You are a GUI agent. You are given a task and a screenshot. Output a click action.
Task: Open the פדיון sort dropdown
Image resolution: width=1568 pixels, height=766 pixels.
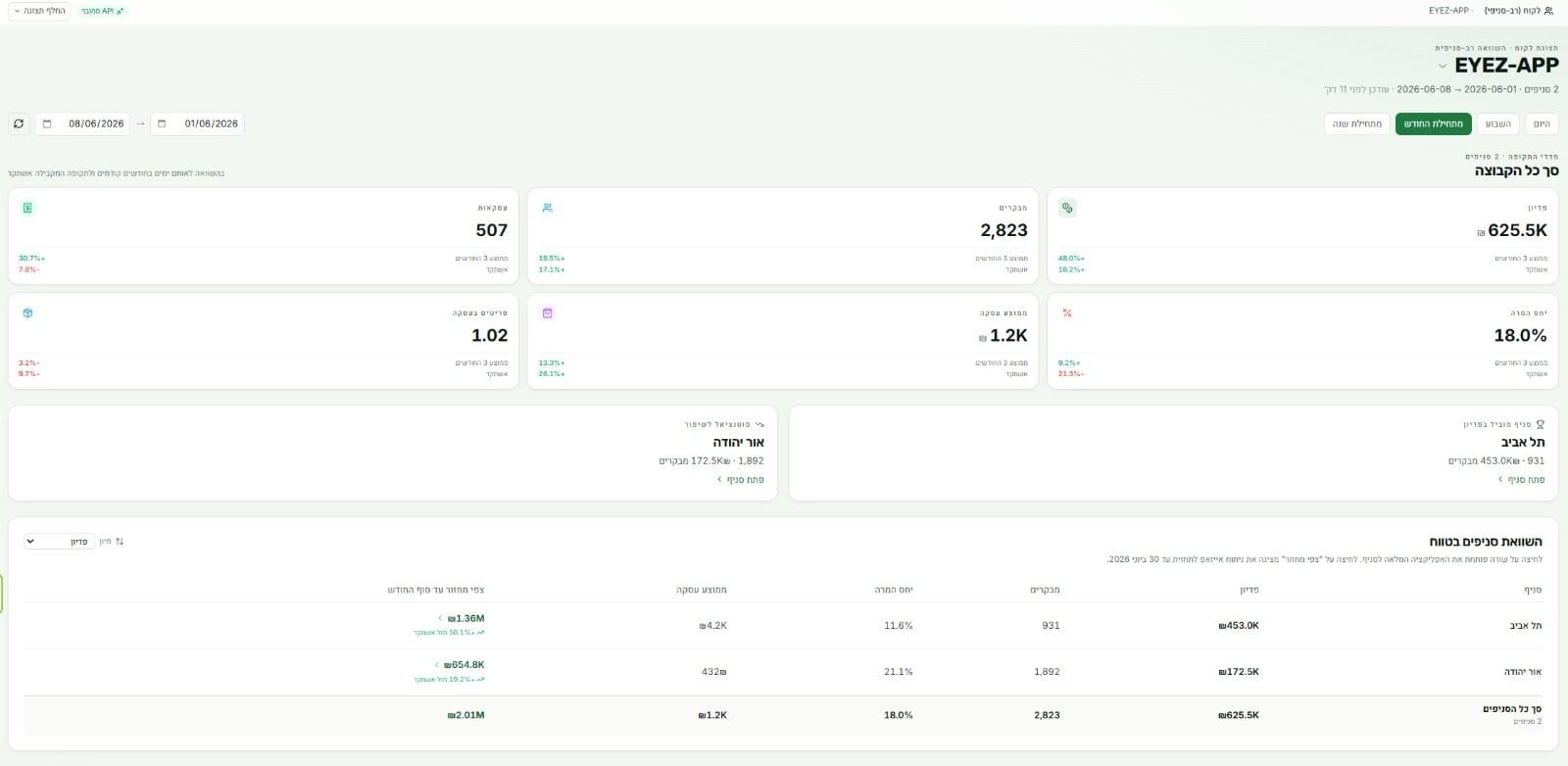point(59,541)
